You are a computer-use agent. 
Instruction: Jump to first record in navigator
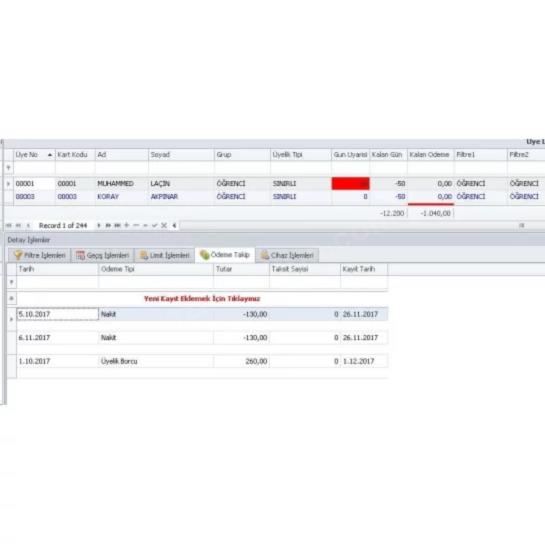click(x=9, y=226)
